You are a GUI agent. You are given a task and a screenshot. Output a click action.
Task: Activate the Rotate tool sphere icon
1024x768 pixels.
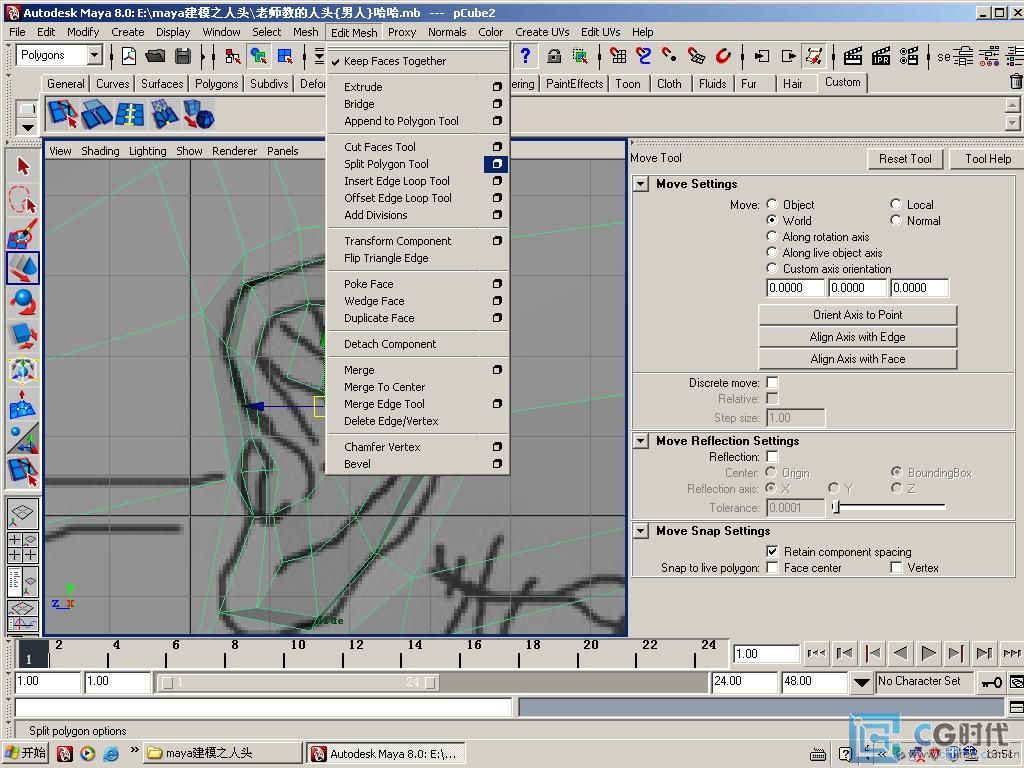click(x=23, y=302)
